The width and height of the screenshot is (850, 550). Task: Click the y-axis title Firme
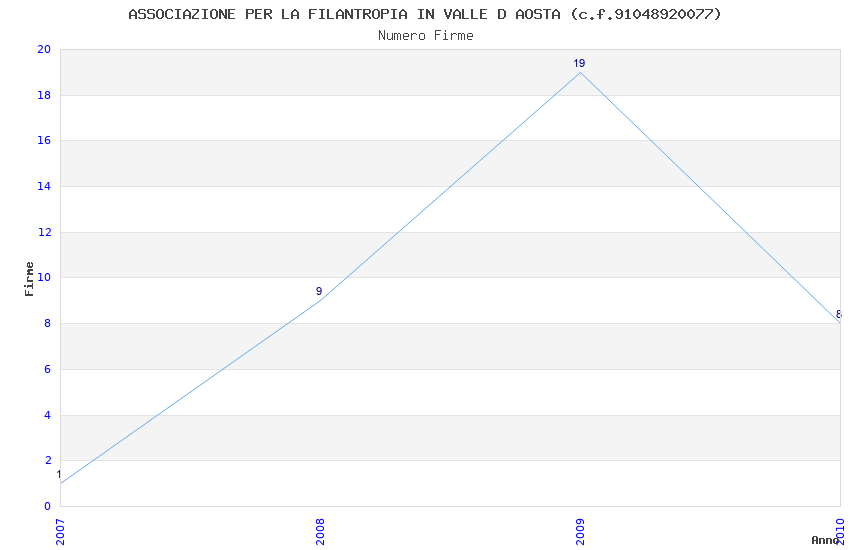[29, 279]
